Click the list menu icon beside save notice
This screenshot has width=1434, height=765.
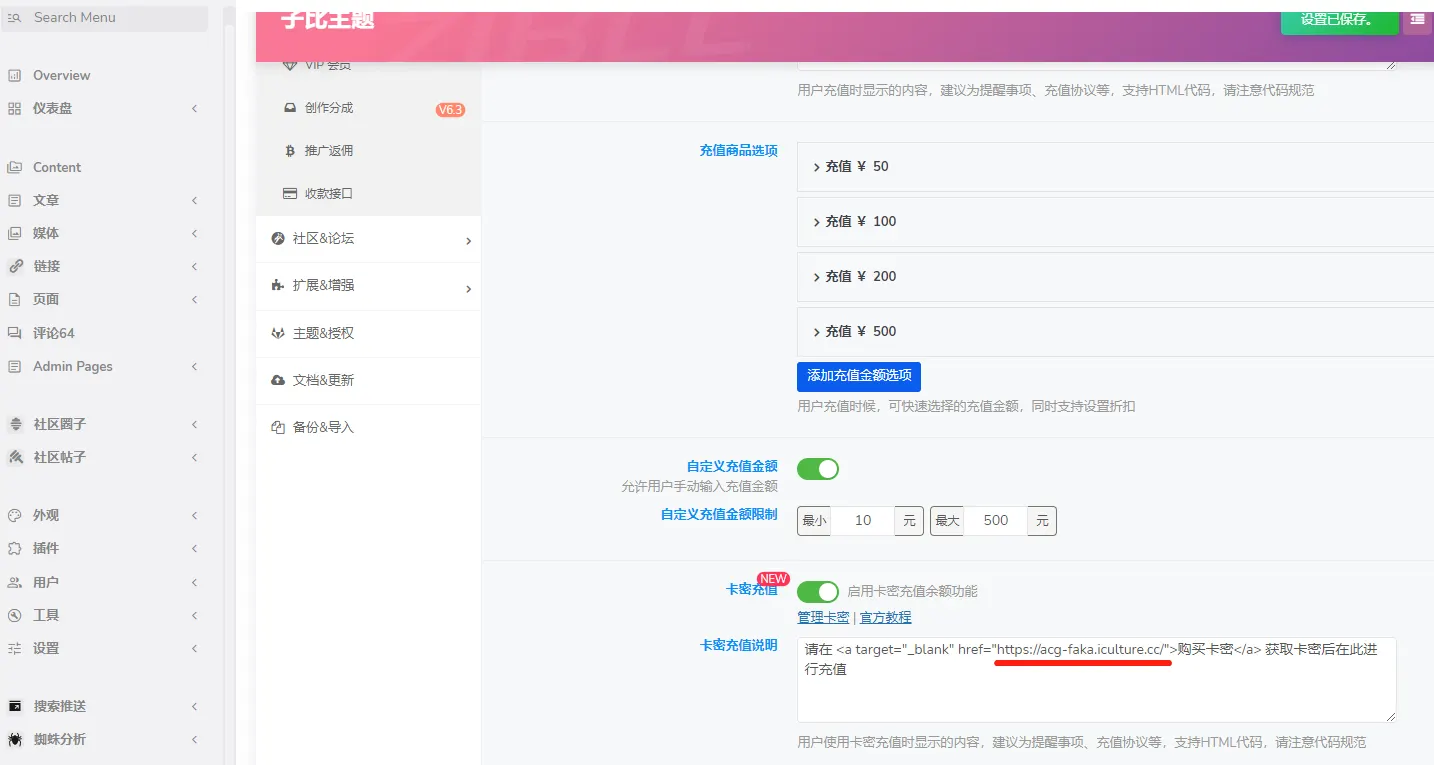[x=1417, y=19]
